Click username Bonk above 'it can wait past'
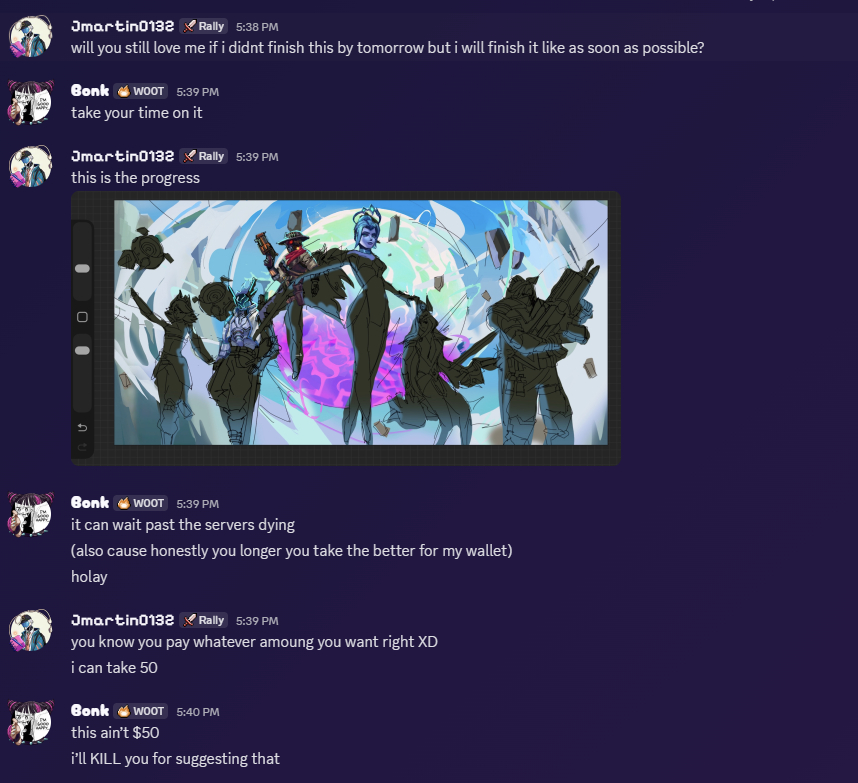Screen dimensions: 858x783 click(x=90, y=503)
